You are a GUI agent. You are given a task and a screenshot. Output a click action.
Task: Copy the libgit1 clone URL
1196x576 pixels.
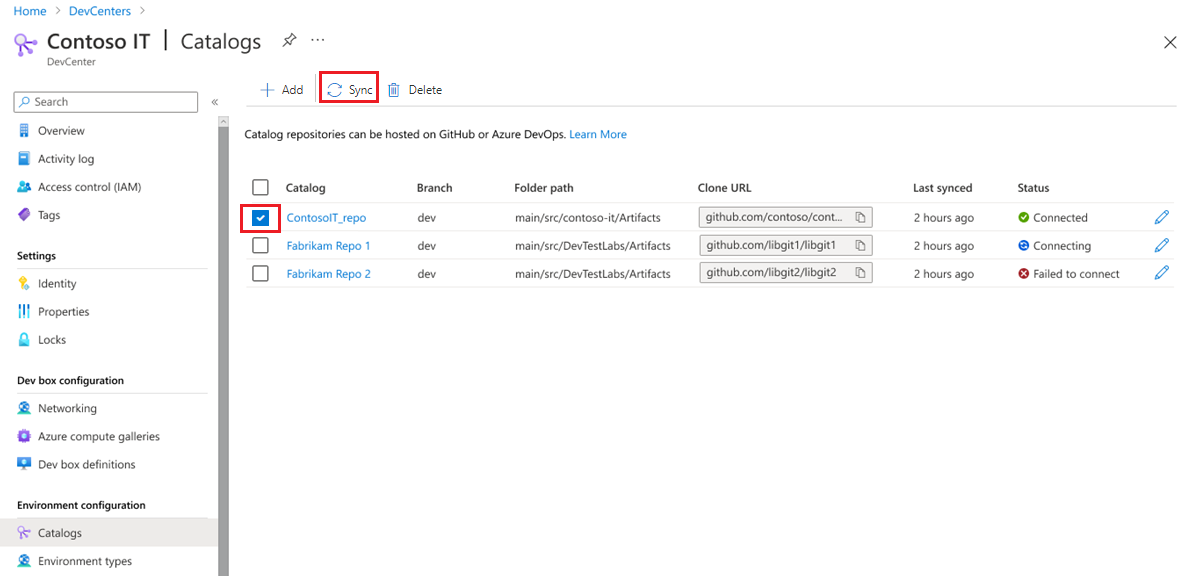pos(860,246)
